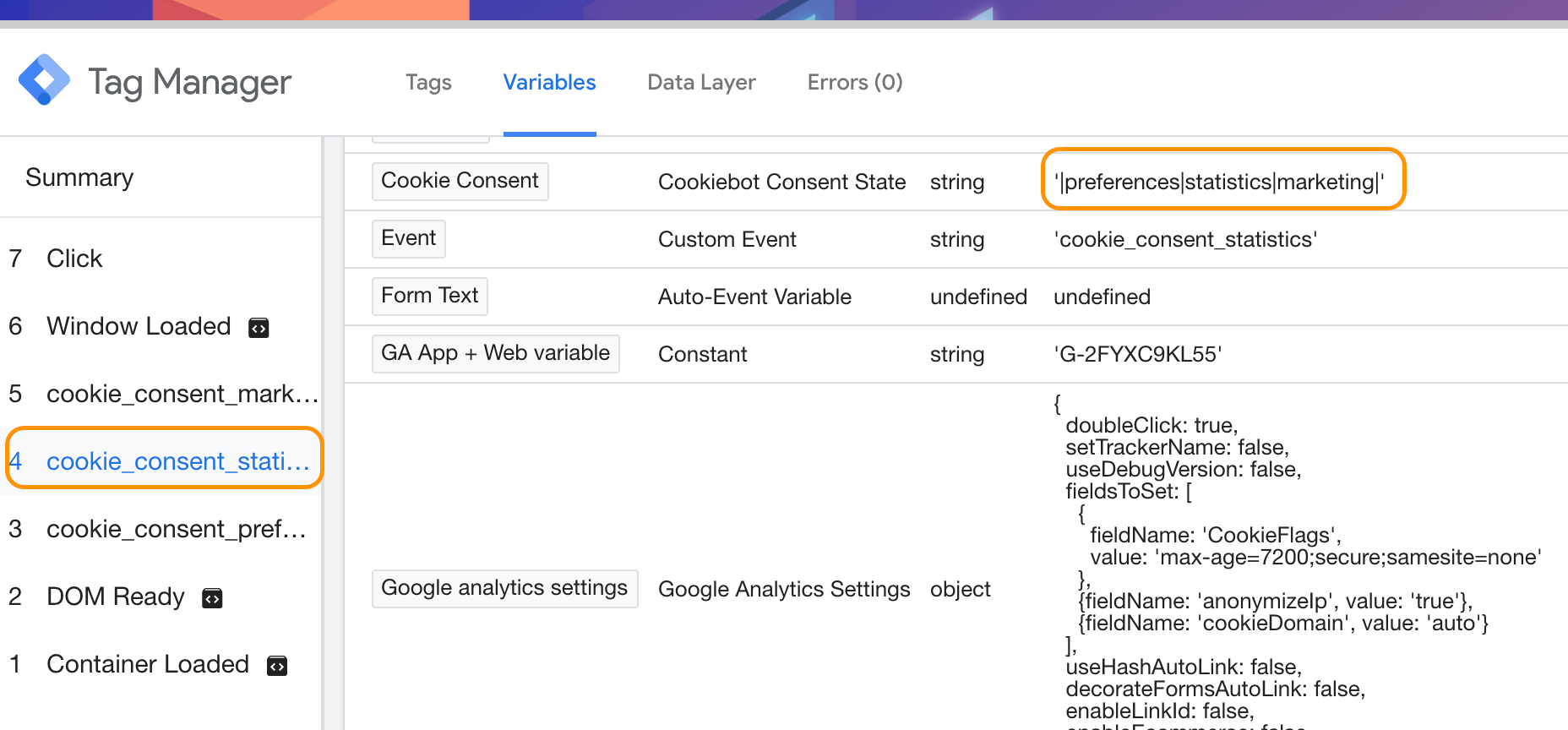Screen dimensions: 1568x730
Task: Switch to the Variables tab
Action: (549, 82)
